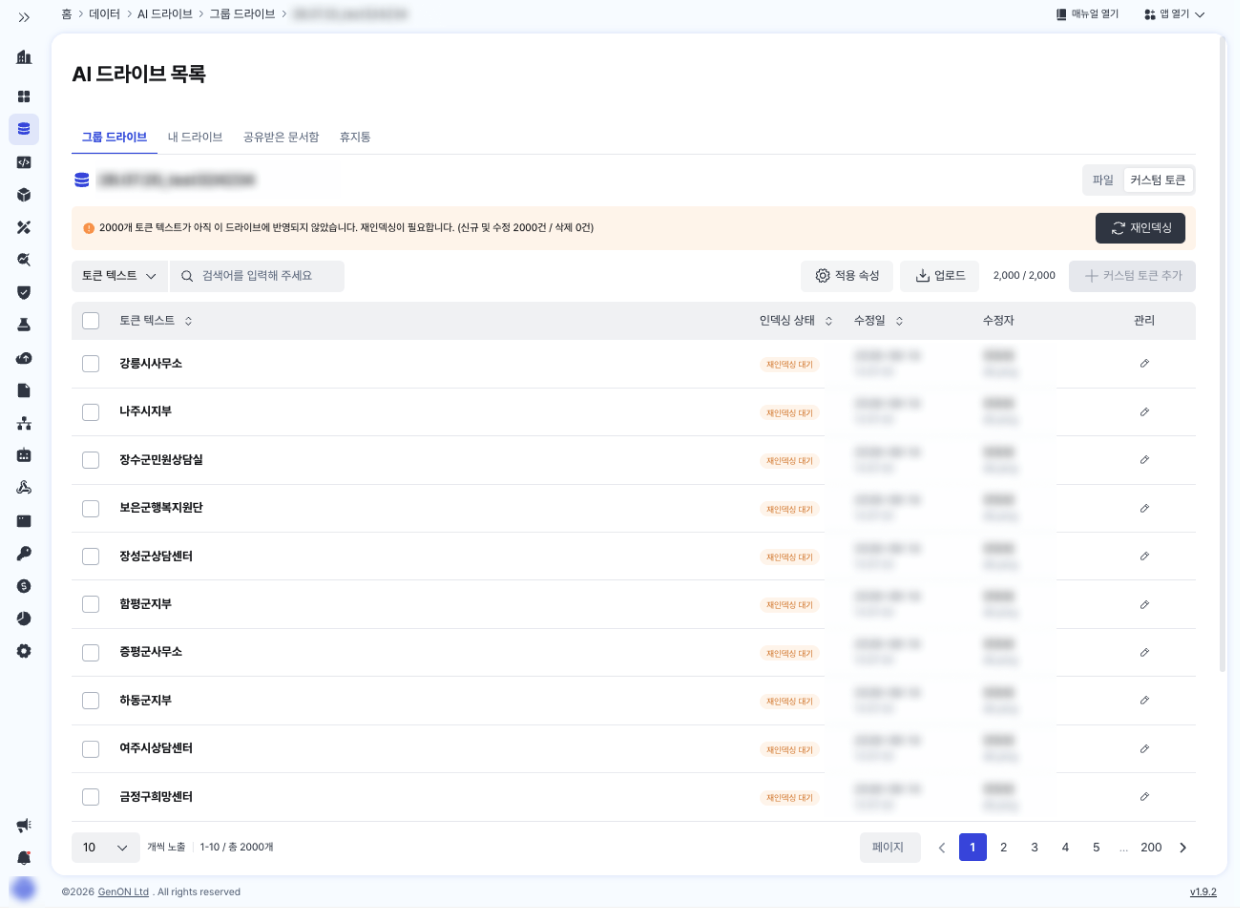The width and height of the screenshot is (1240, 908).
Task: Focus the 검색어를 입력해 주세요 search field
Action: [257, 276]
